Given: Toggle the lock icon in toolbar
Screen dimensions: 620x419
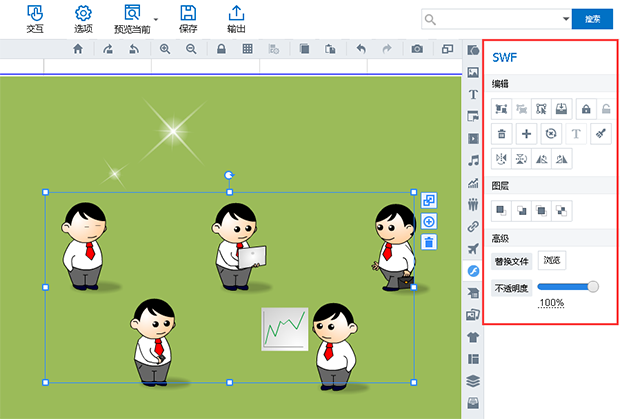Looking at the screenshot, I should click(x=221, y=49).
